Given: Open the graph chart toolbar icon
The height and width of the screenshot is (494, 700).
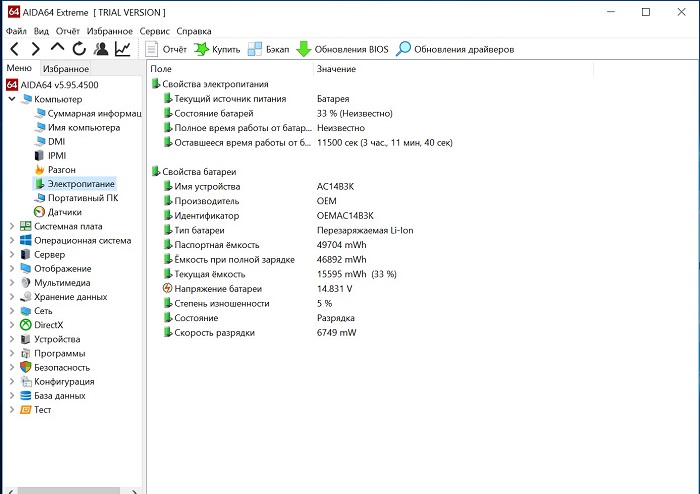Looking at the screenshot, I should click(x=122, y=49).
